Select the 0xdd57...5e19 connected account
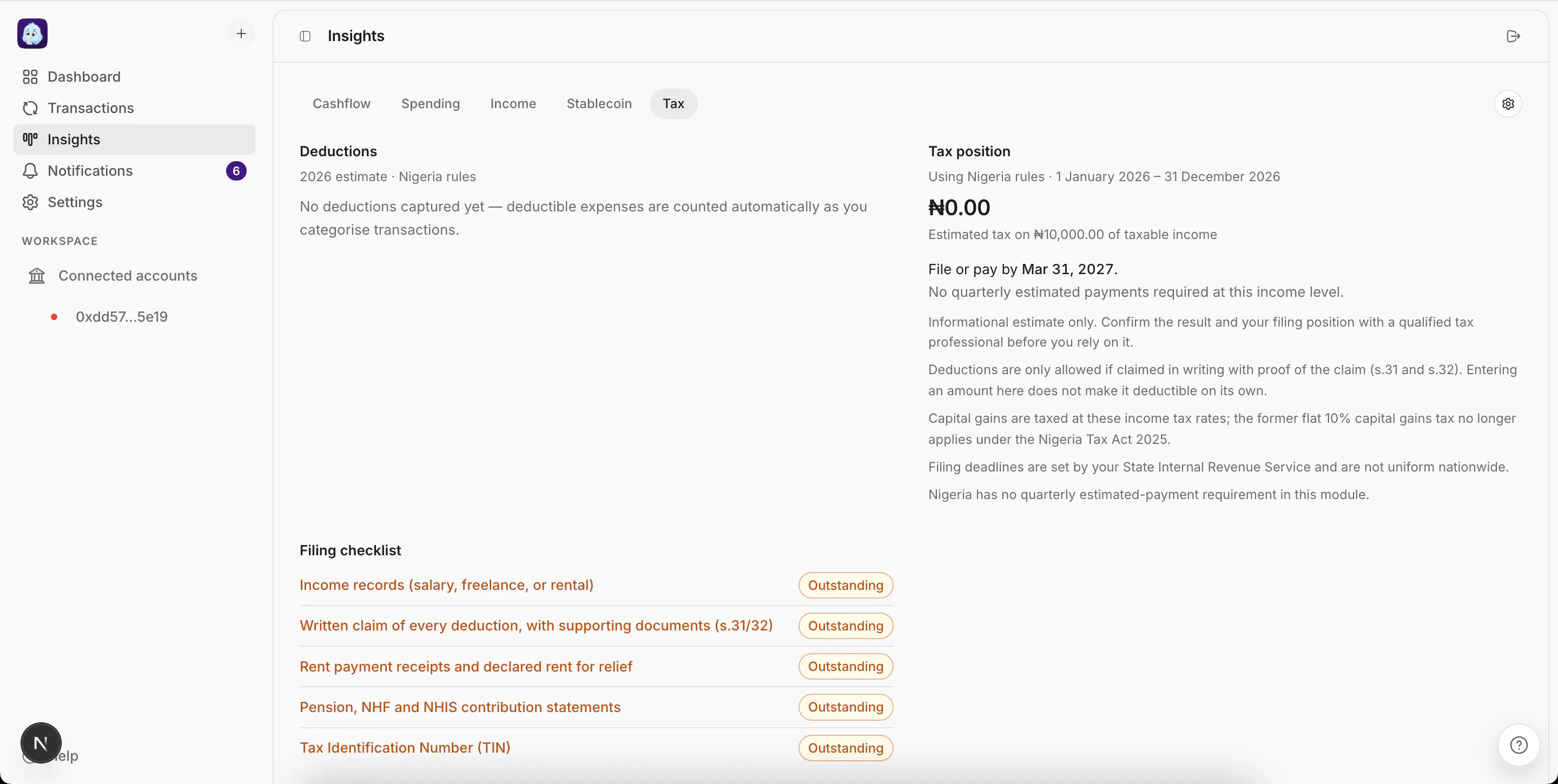The image size is (1558, 784). (x=122, y=317)
